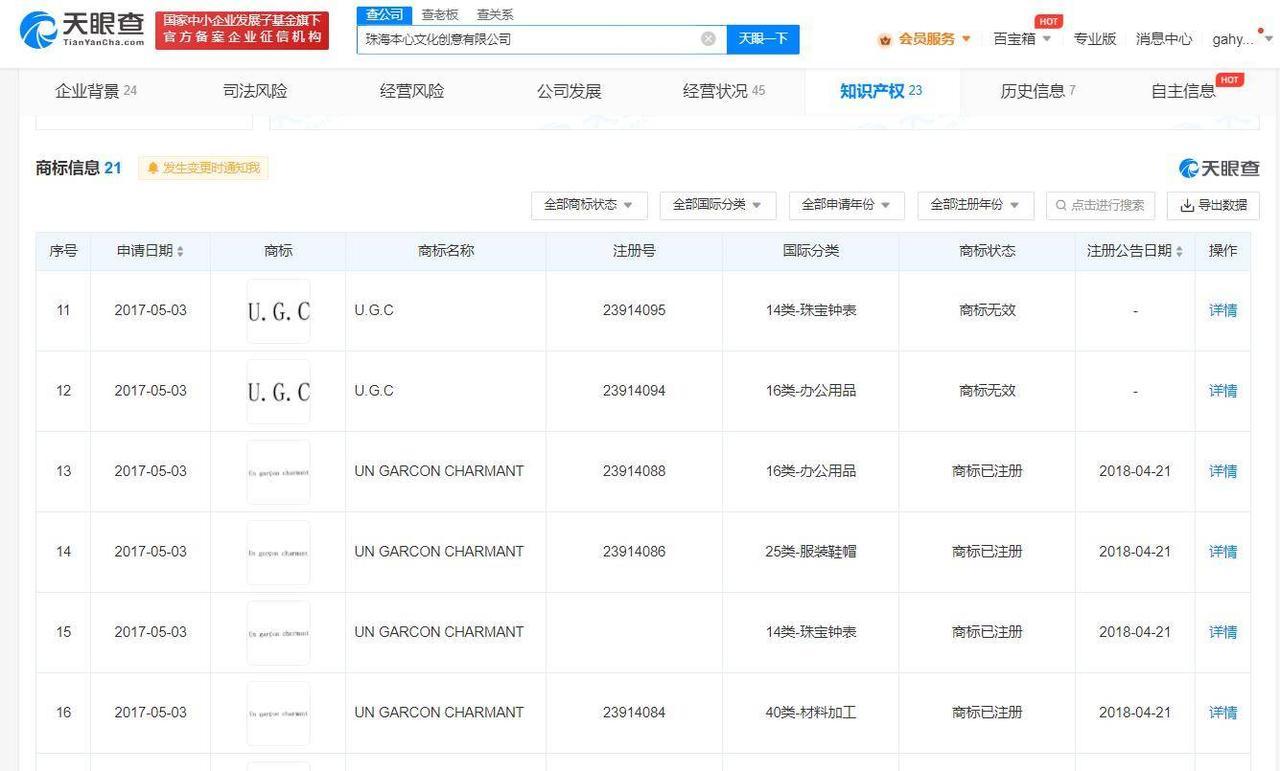Viewport: 1280px width, 771px height.
Task: Click 商标名称 column header
Action: [446, 251]
